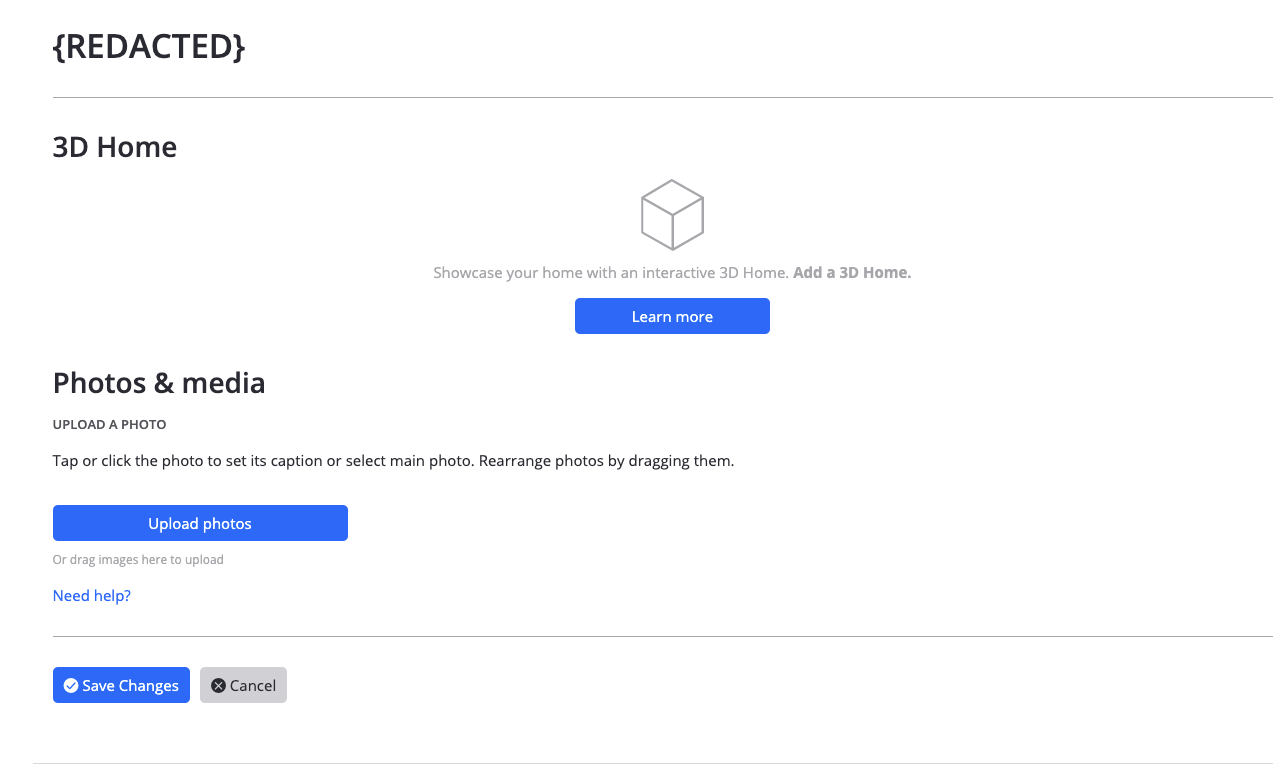Click the divider line below the page title

pos(662,98)
